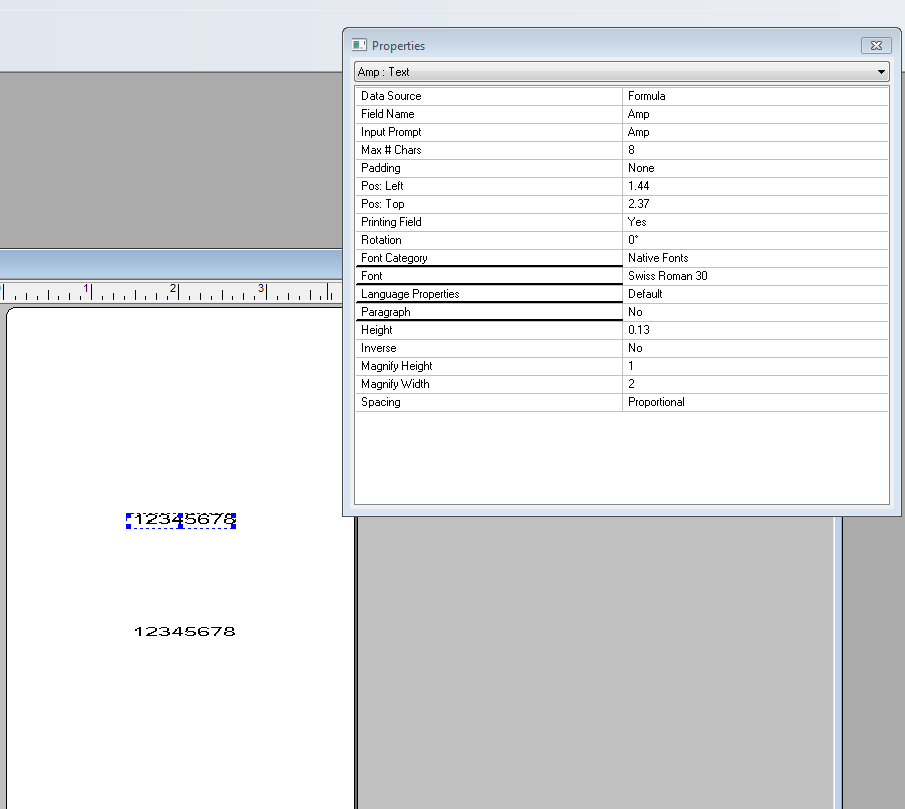This screenshot has height=809, width=905.
Task: Edit the Max # Chars value
Action: (x=755, y=150)
